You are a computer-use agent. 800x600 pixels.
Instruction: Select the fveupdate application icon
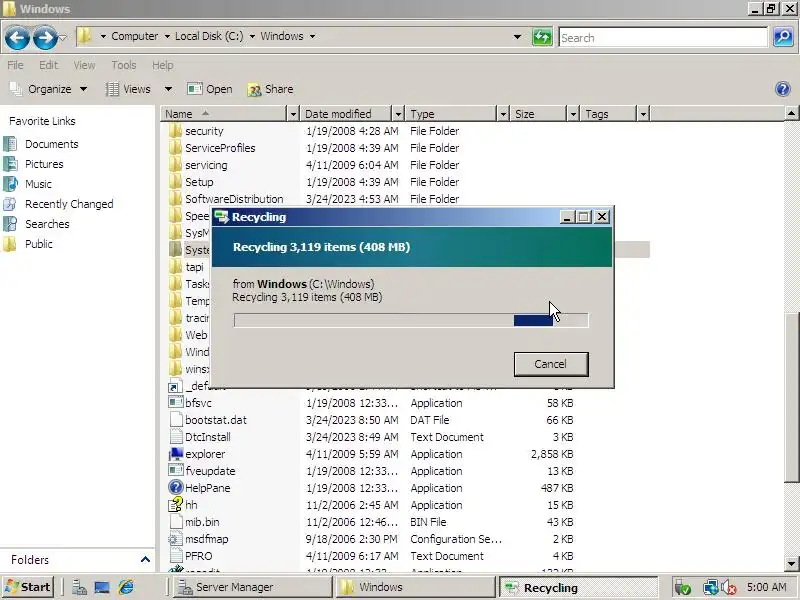tap(176, 470)
